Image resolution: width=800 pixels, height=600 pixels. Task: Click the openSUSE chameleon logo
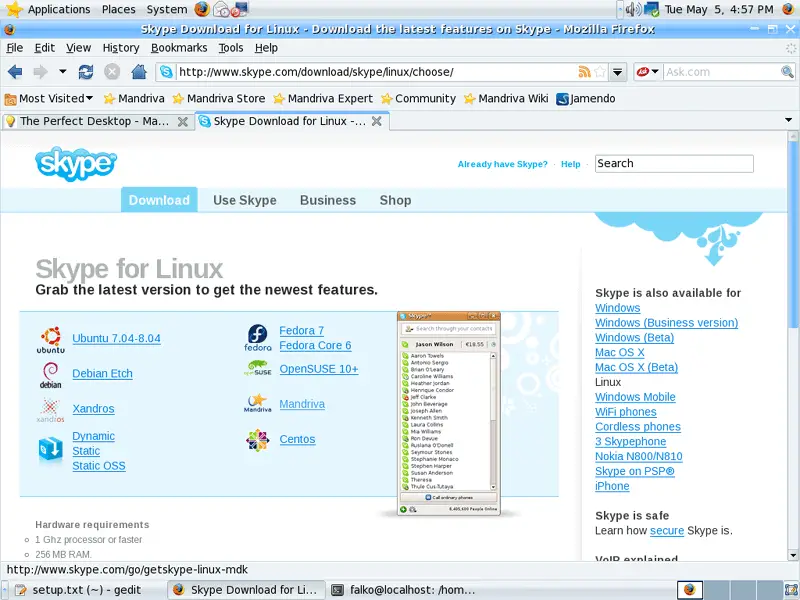pyautogui.click(x=258, y=368)
